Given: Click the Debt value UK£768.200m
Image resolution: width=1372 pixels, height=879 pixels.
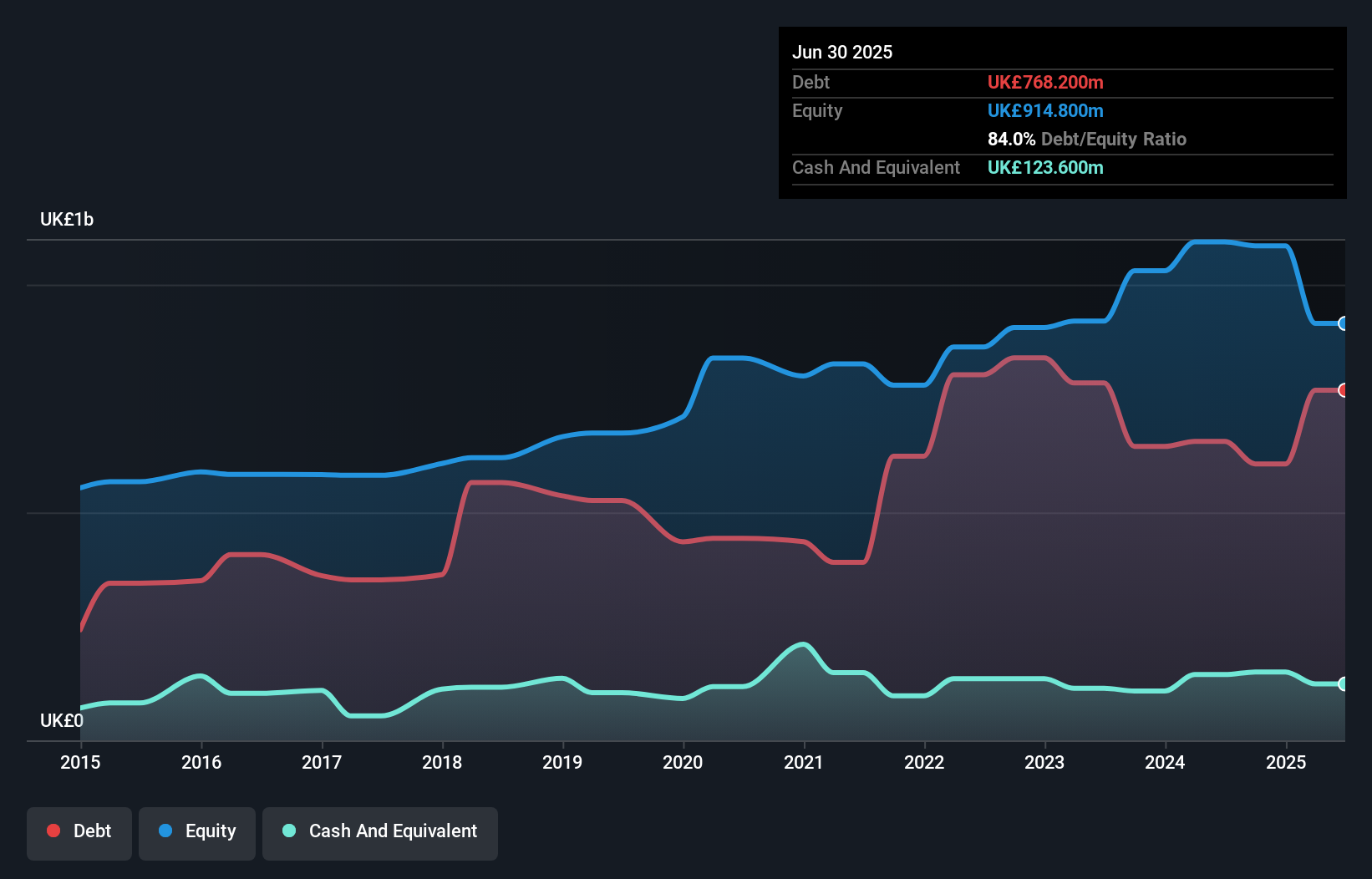Looking at the screenshot, I should pyautogui.click(x=1045, y=82).
